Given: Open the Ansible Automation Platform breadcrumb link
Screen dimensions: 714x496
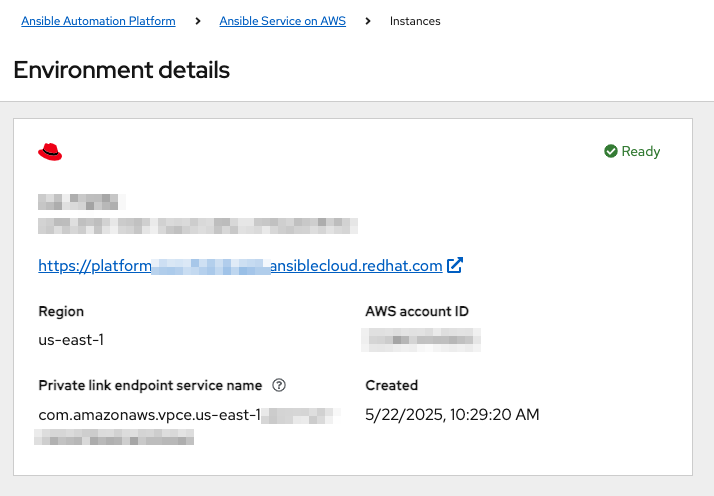Looking at the screenshot, I should pos(98,21).
